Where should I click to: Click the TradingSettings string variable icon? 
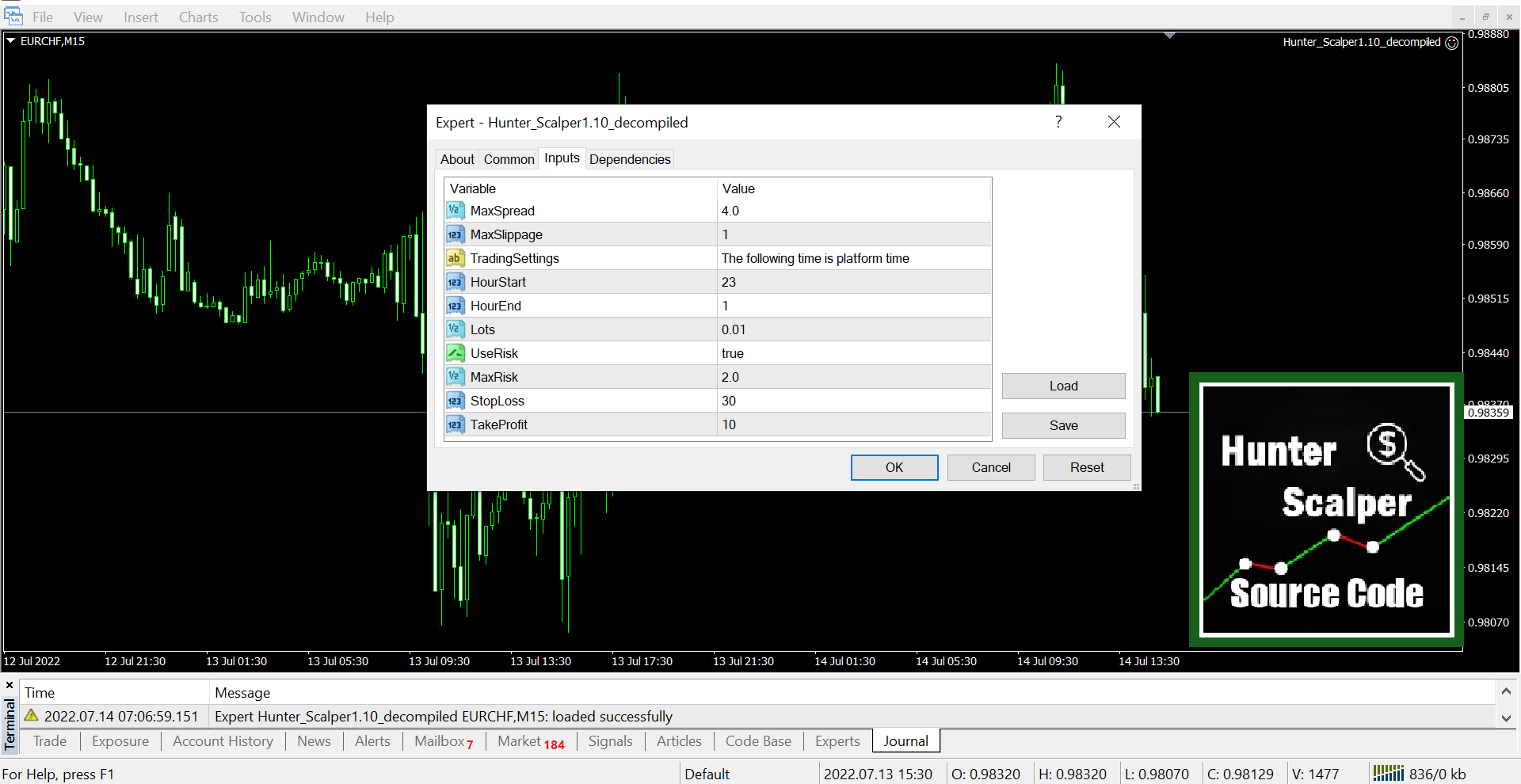[x=455, y=258]
